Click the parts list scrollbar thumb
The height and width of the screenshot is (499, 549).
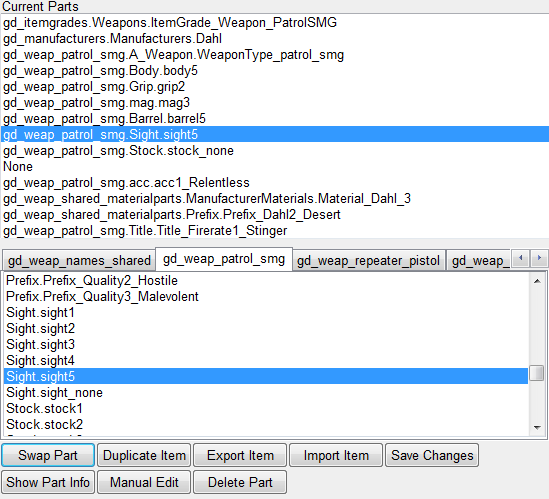537,373
